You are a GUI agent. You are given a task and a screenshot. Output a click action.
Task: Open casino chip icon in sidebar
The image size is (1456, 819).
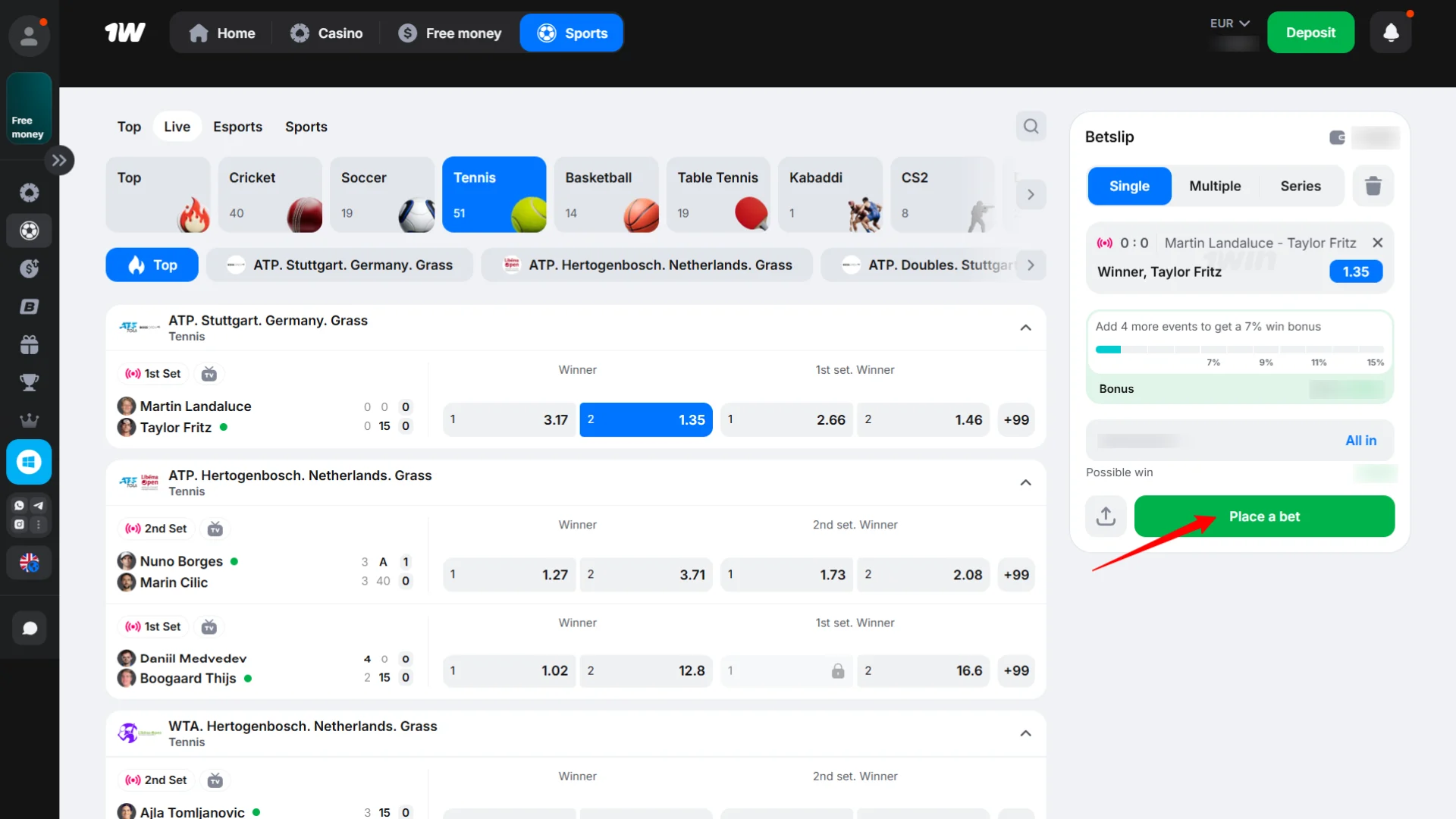(29, 193)
